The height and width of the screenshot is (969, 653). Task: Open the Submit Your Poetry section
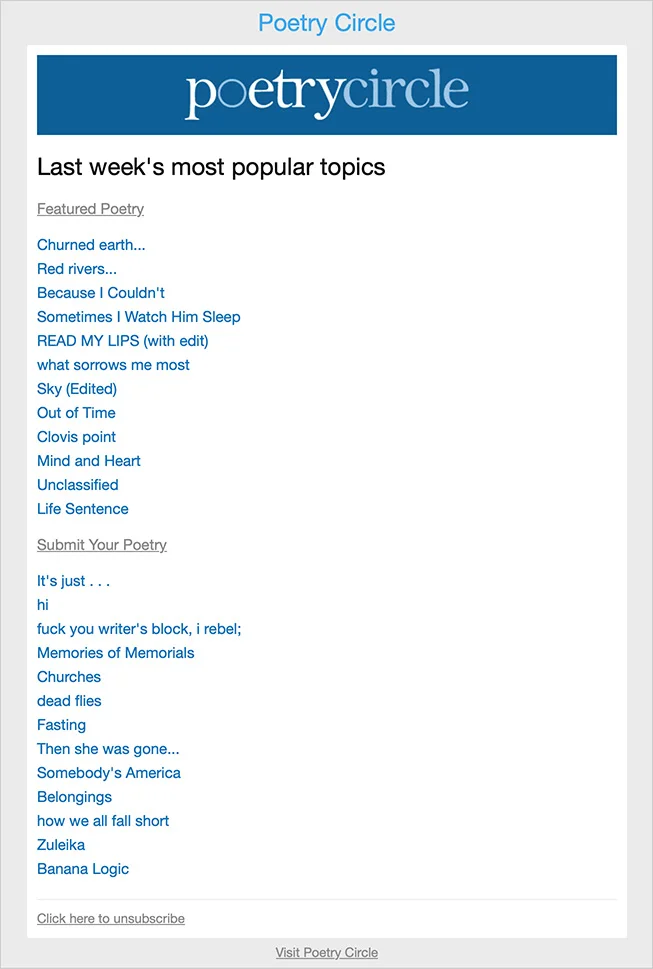(x=101, y=545)
